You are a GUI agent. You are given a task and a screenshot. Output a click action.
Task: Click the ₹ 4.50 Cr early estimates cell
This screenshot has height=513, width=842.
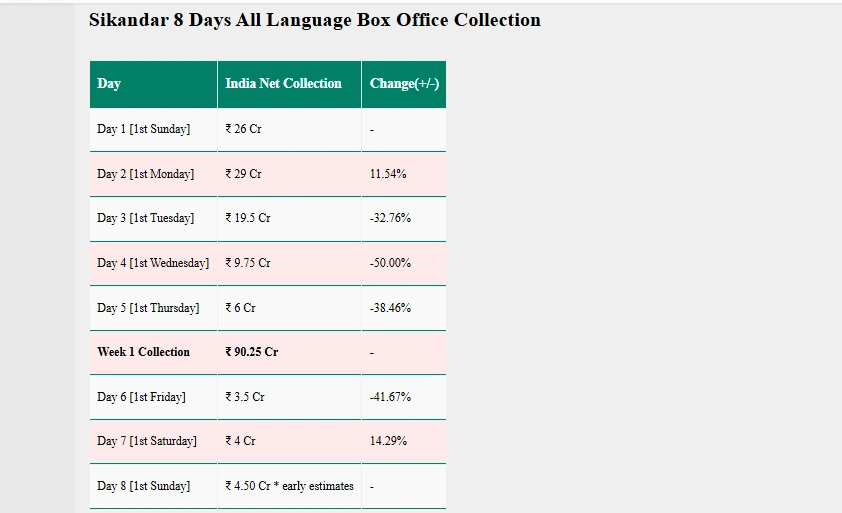[x=289, y=486]
